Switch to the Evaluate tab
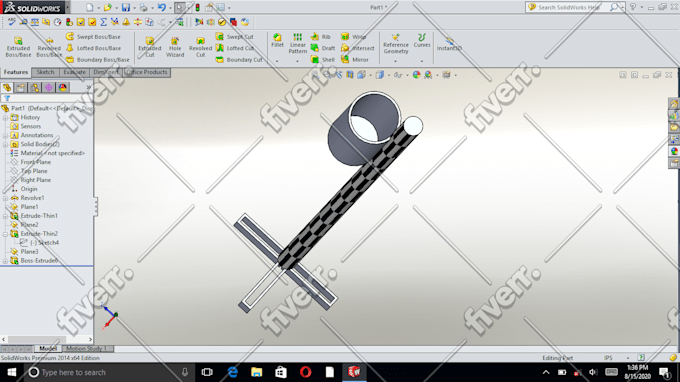The width and height of the screenshot is (680, 382). (75, 72)
